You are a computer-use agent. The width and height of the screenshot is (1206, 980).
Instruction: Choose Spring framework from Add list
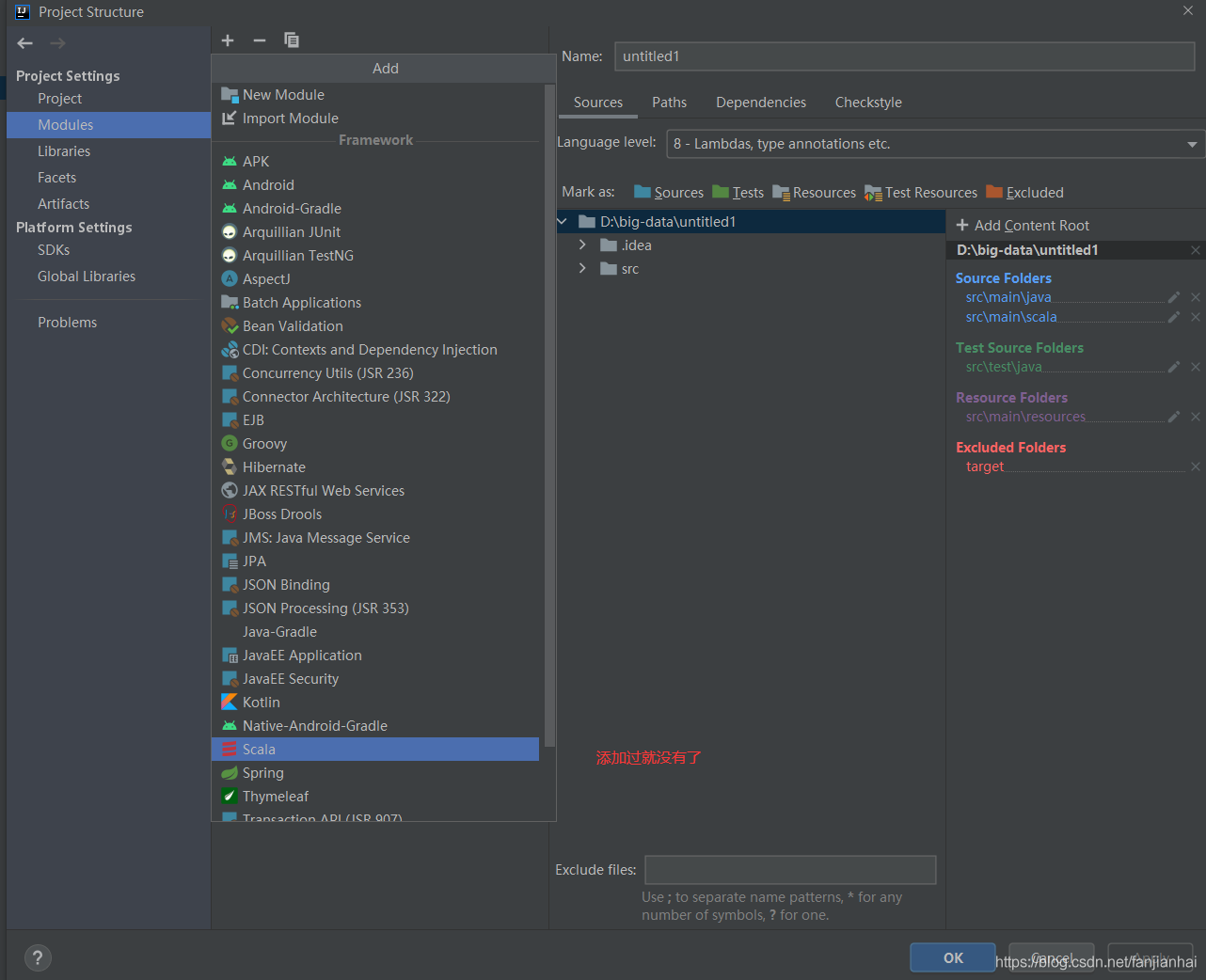375,773
